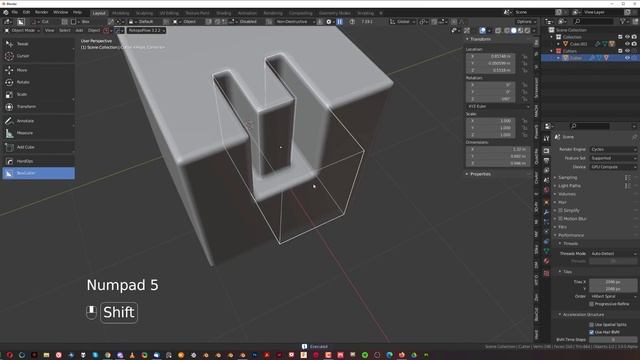Click the Tiles X value field
Viewport: 640px width, 360px height.
point(613,282)
